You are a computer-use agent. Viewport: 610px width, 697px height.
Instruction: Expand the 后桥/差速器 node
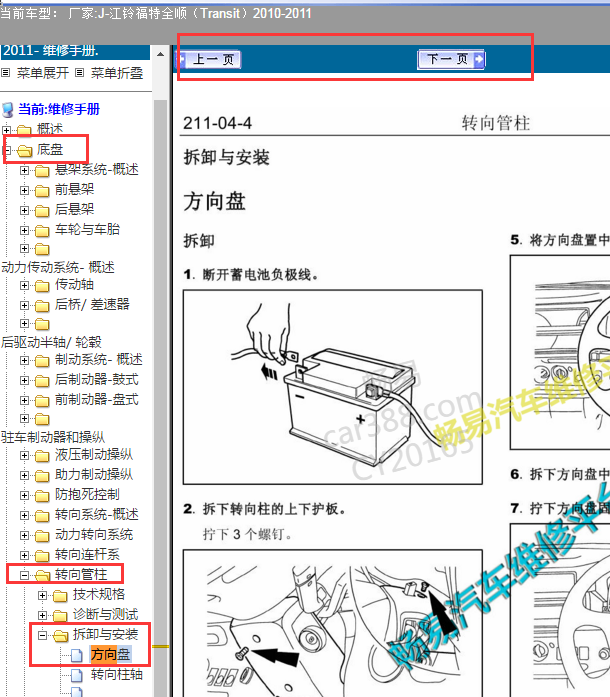[24, 305]
